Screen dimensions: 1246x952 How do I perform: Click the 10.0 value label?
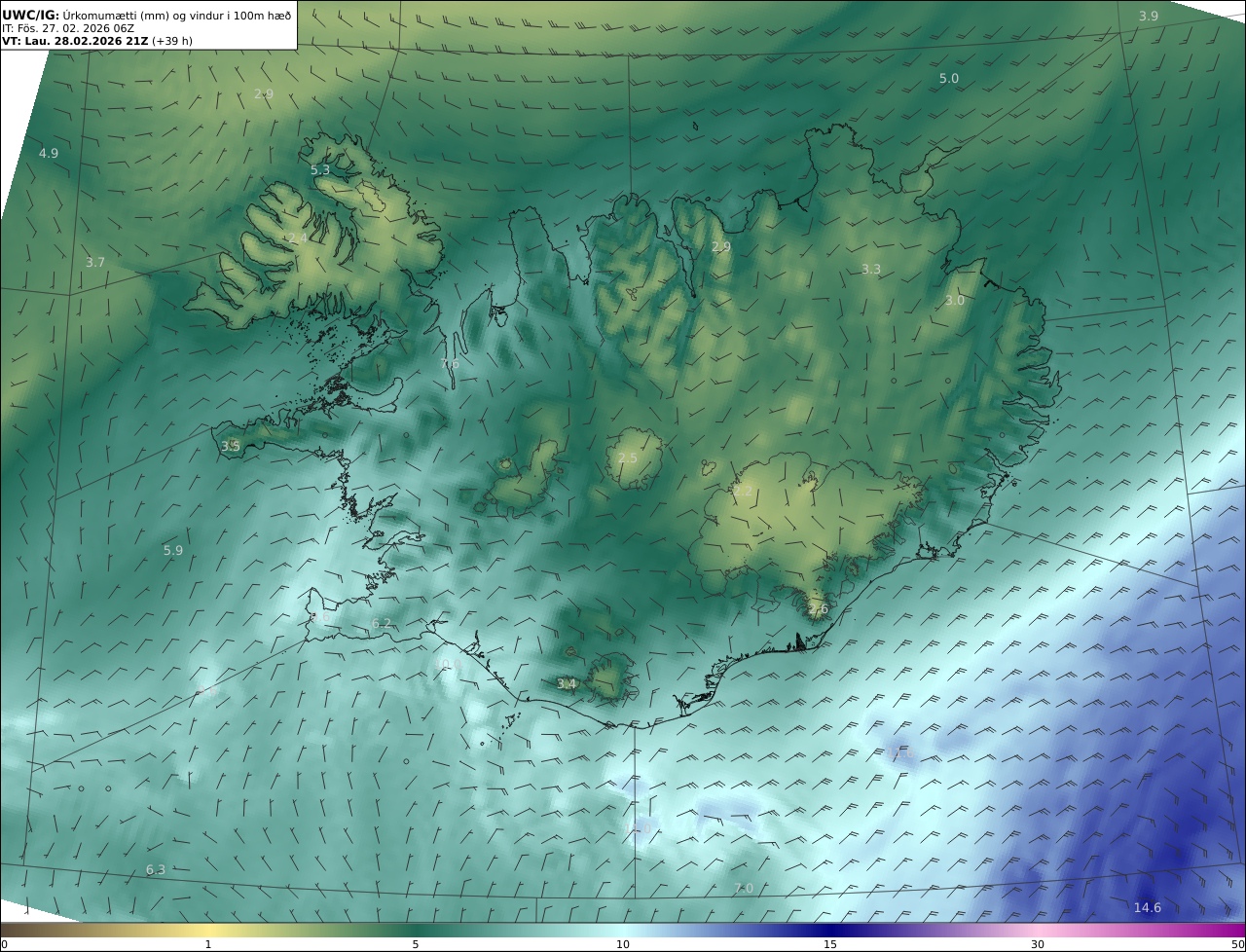click(x=450, y=664)
